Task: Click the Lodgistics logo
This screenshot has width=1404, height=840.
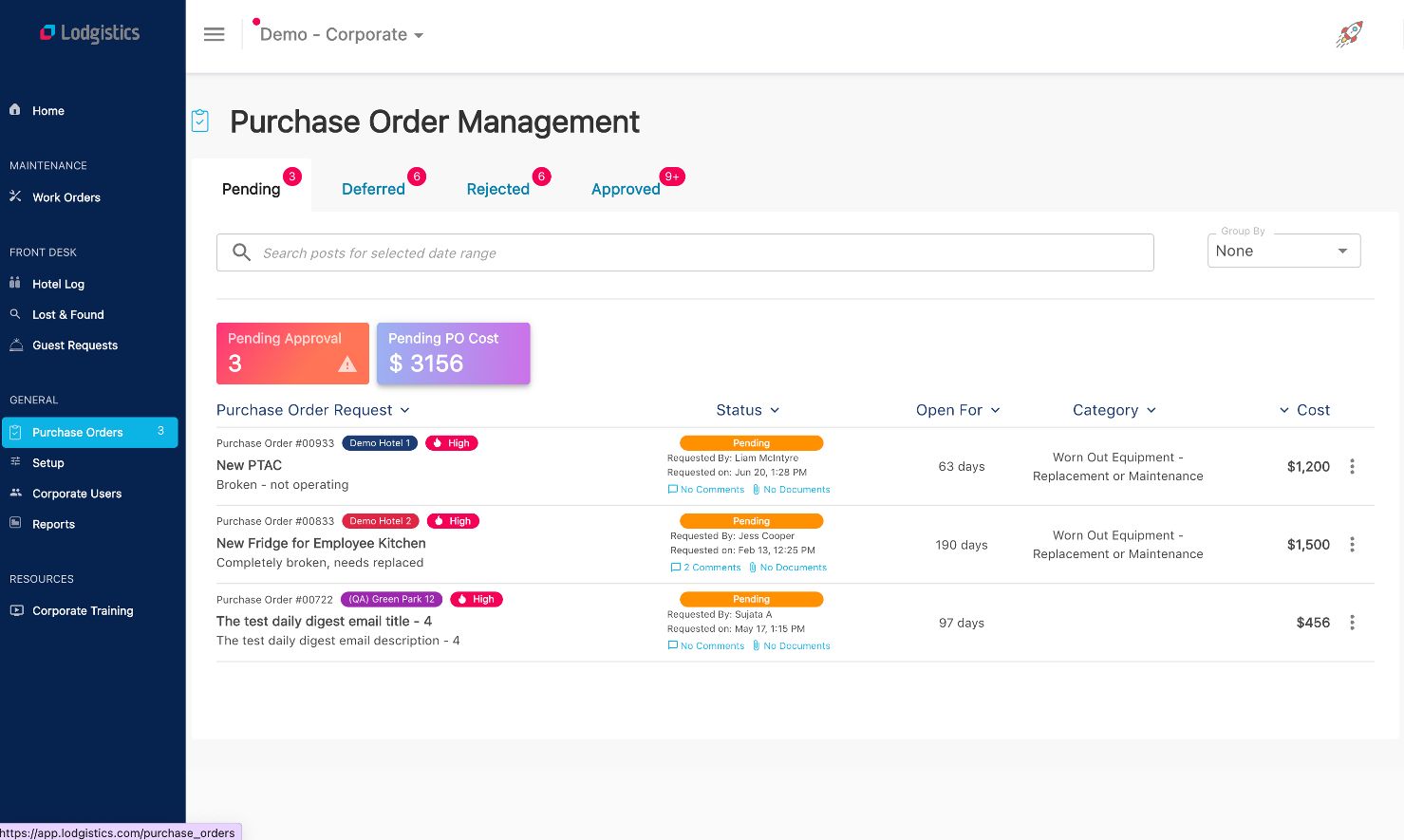Action: pos(90,33)
